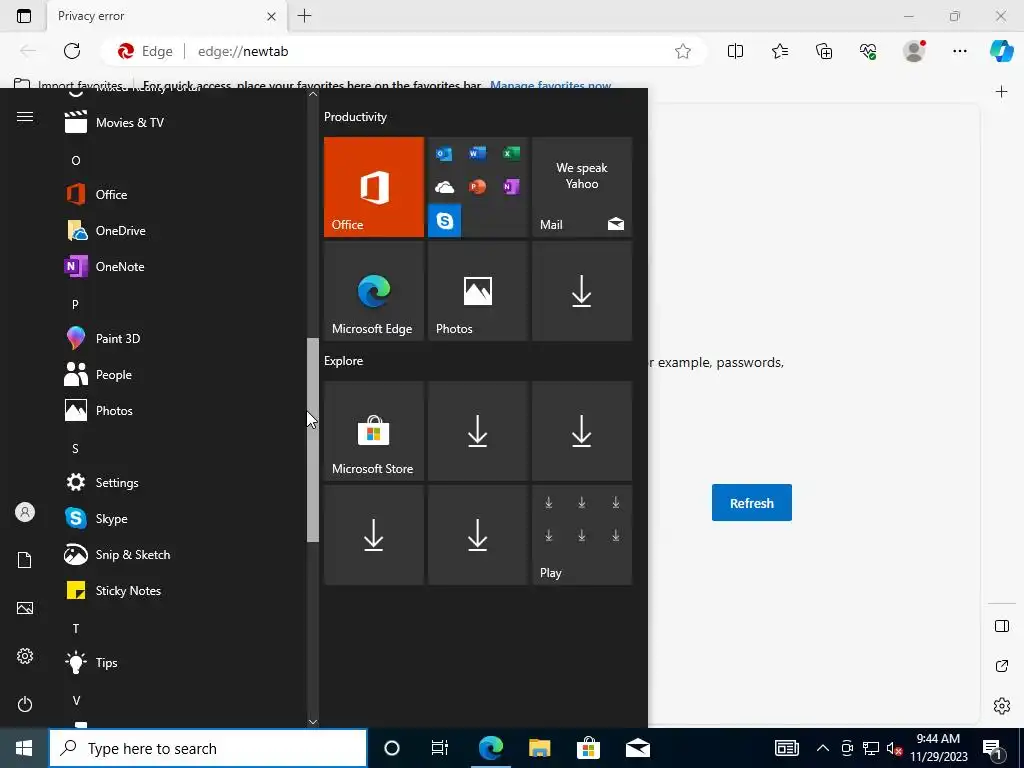1024x768 pixels.
Task: Open Photos from the app list
Action: [x=176, y=411]
